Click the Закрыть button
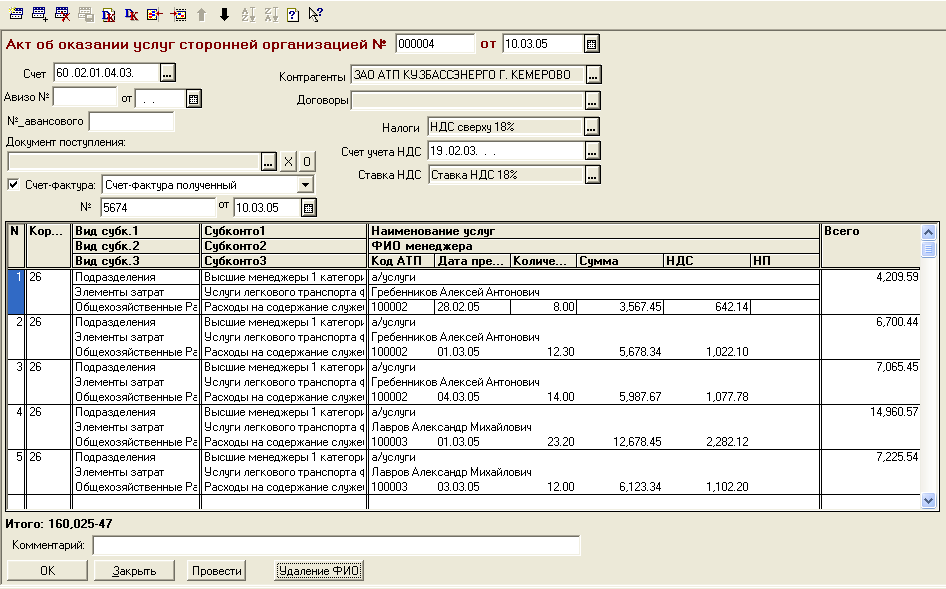This screenshot has height=589, width=946. pyautogui.click(x=134, y=571)
